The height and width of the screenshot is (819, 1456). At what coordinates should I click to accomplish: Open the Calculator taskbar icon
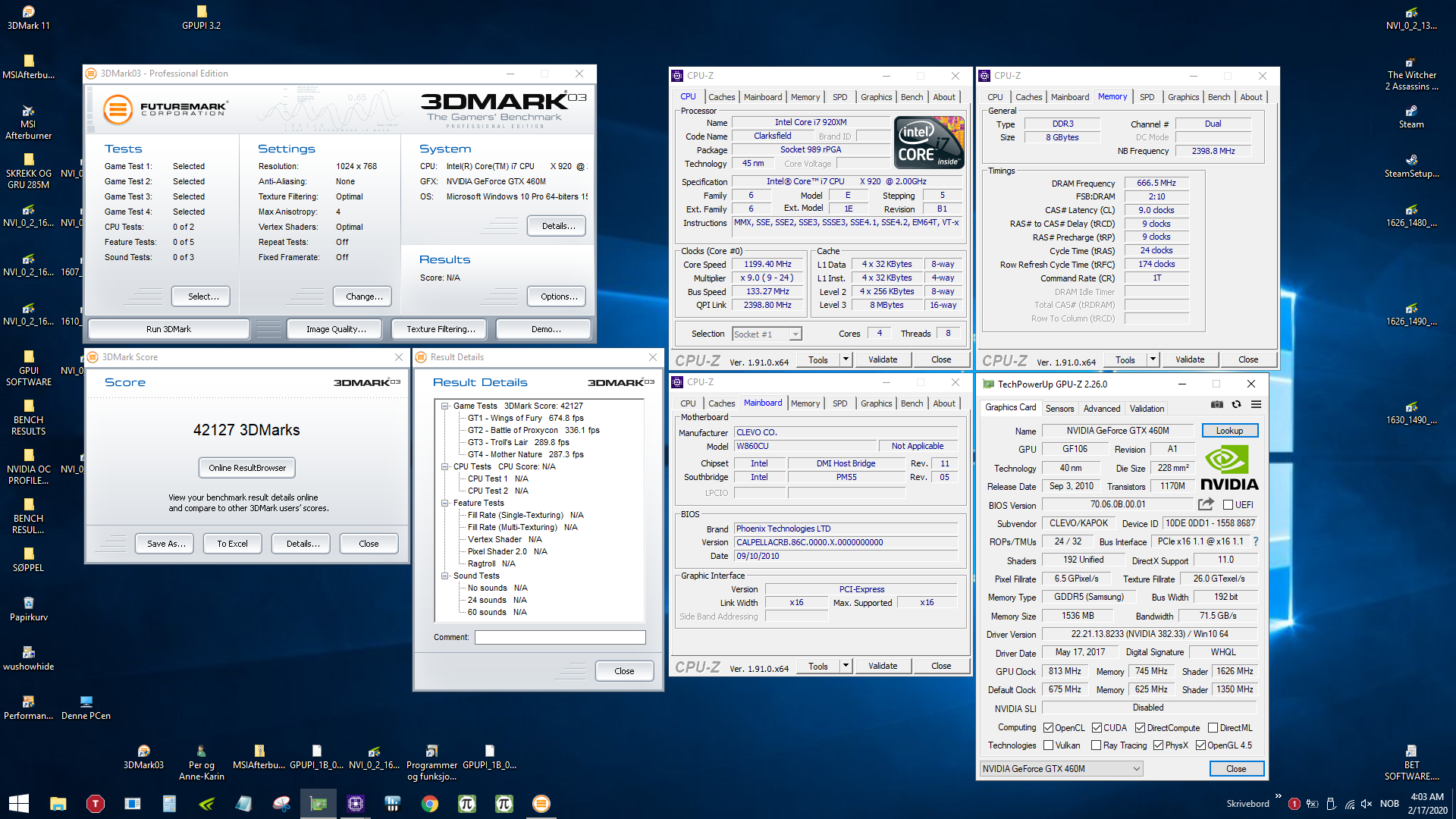(169, 804)
